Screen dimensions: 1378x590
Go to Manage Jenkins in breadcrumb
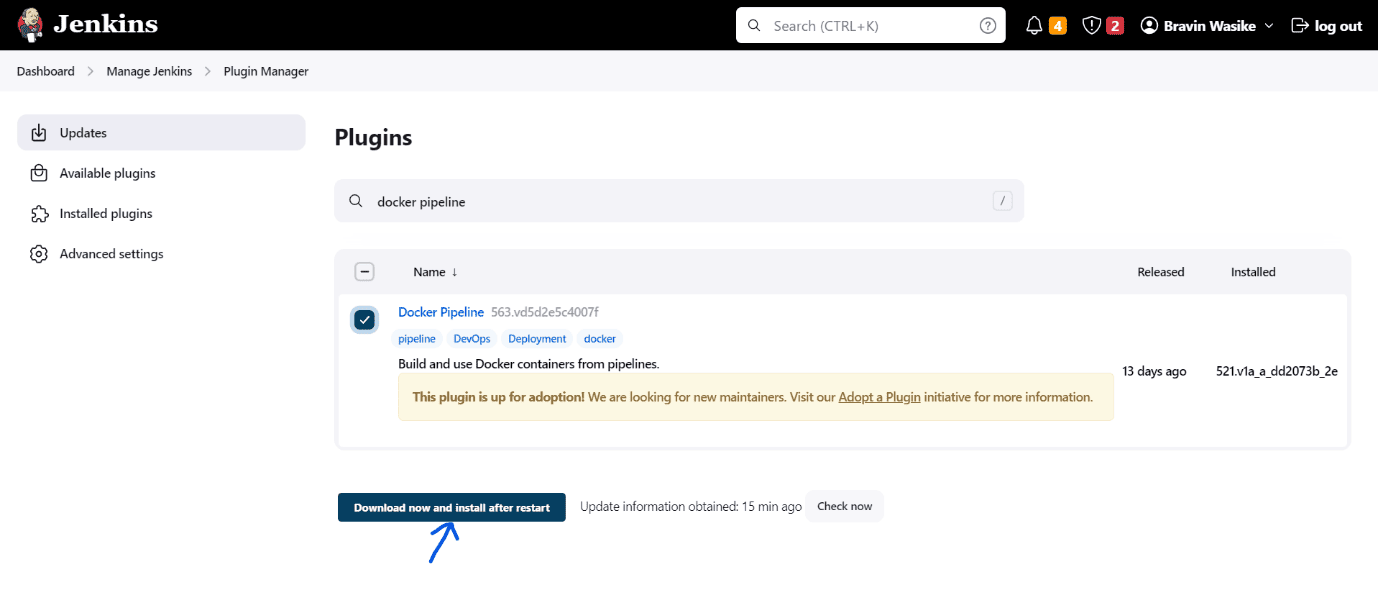[x=149, y=72]
